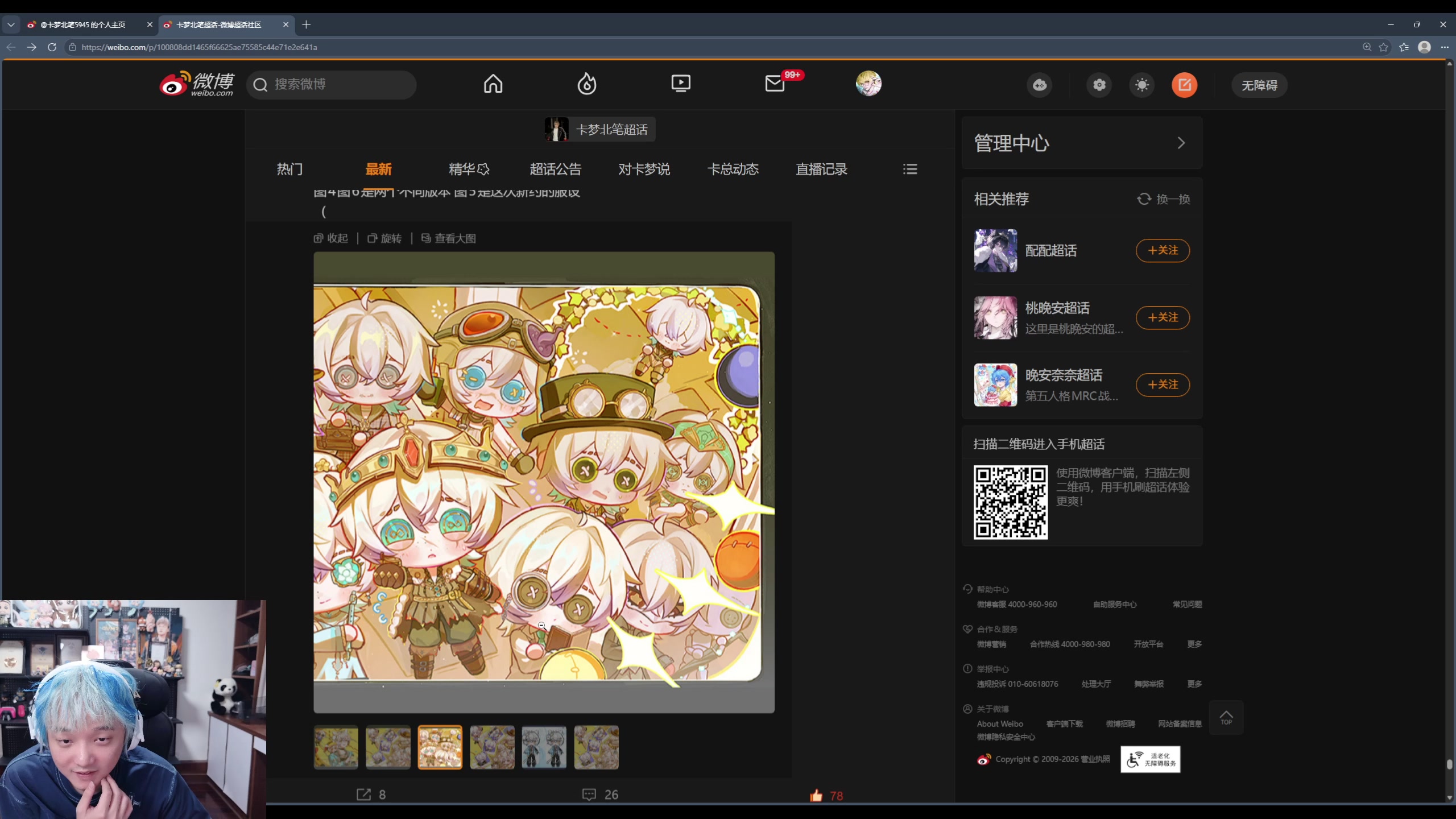1456x819 pixels.
Task: Open the 晚安奈奈超话 avatar
Action: click(x=995, y=384)
